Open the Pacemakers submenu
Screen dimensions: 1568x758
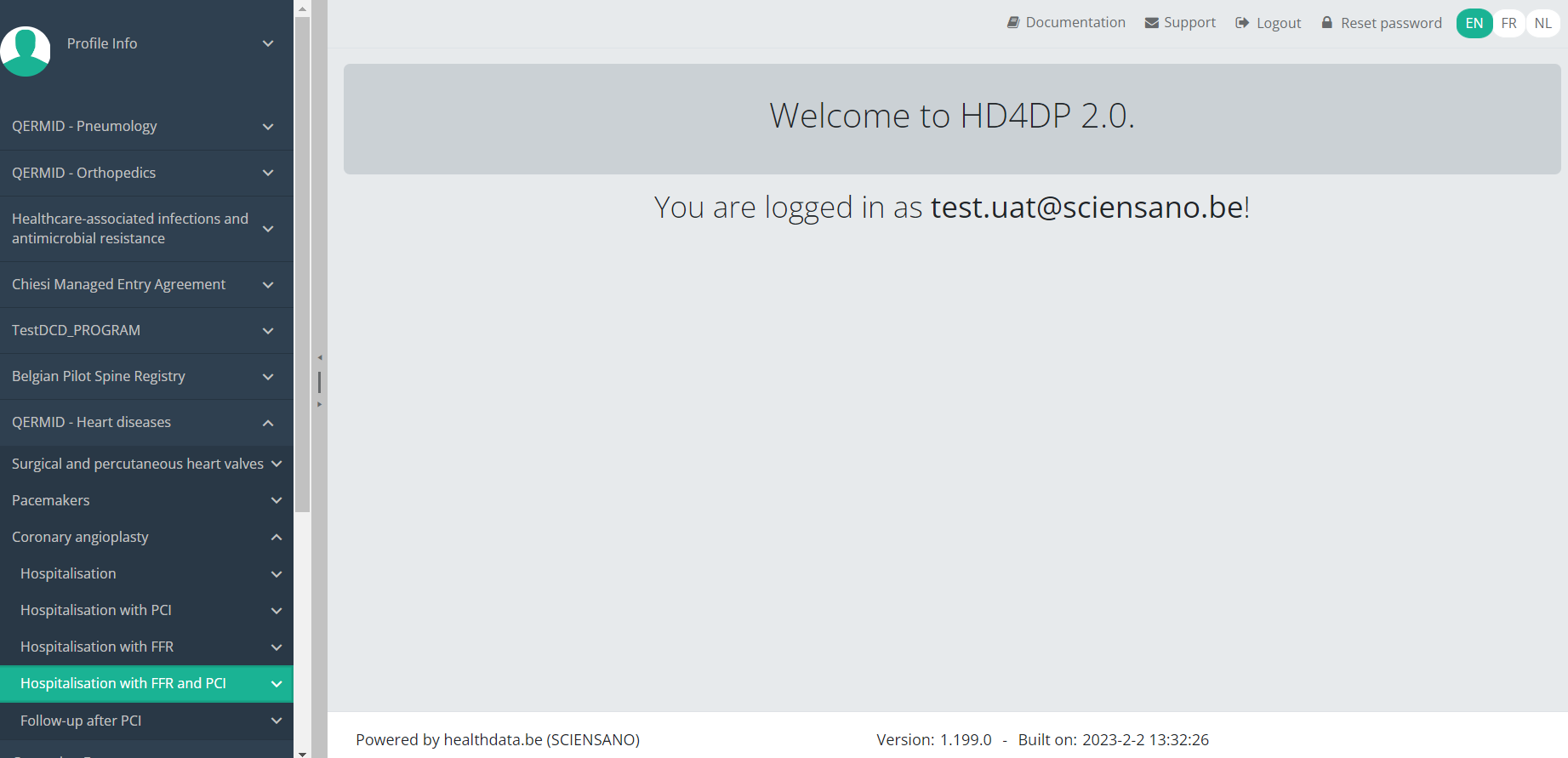click(x=51, y=501)
